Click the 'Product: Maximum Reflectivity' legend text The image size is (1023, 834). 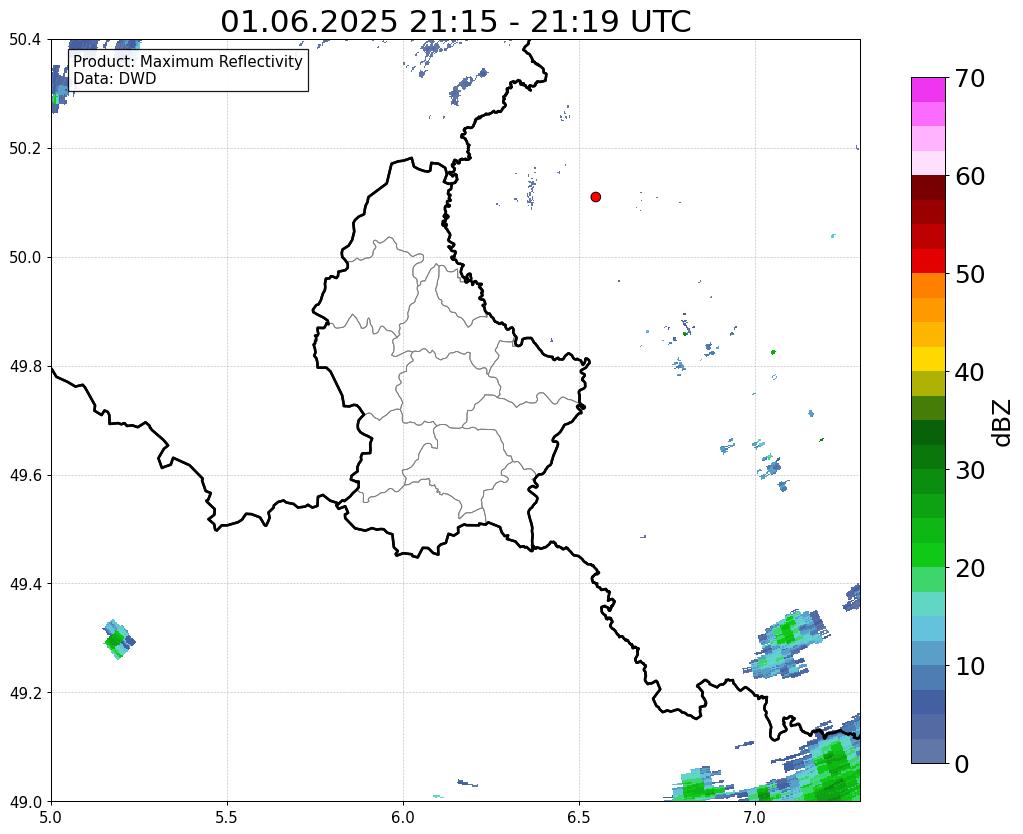(x=188, y=61)
